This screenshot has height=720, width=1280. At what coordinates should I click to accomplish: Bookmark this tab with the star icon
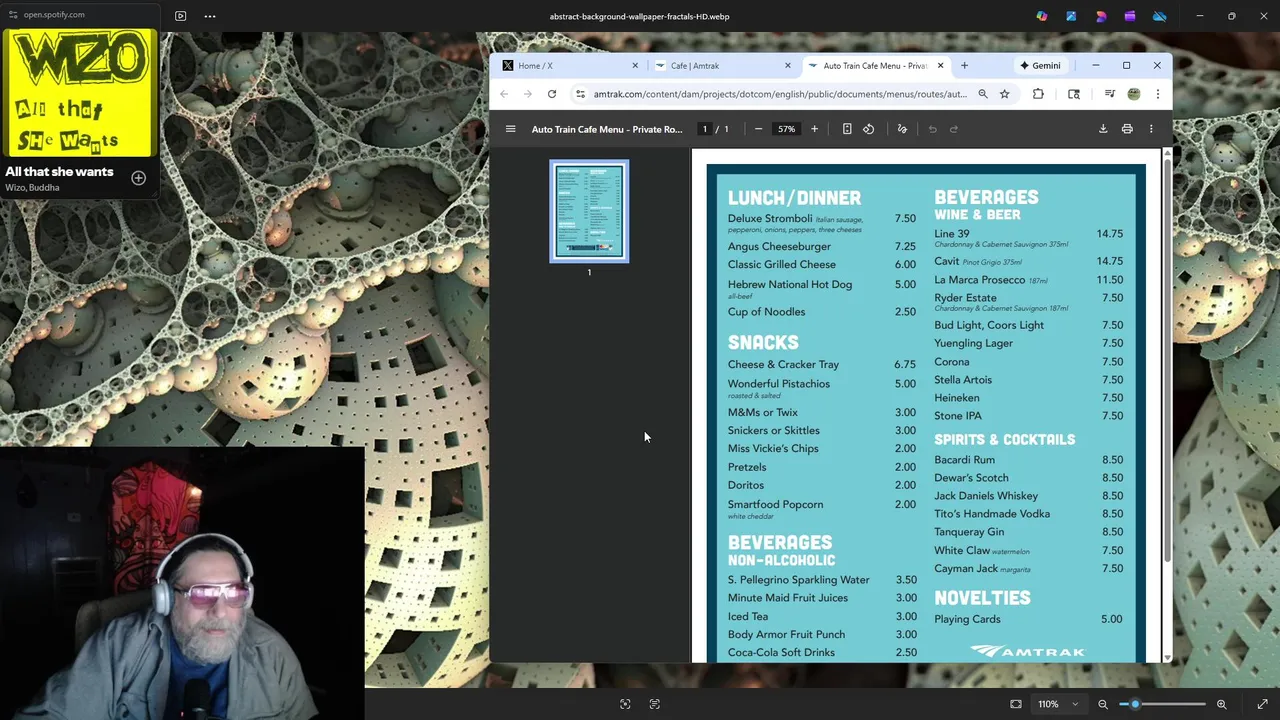coord(1004,94)
